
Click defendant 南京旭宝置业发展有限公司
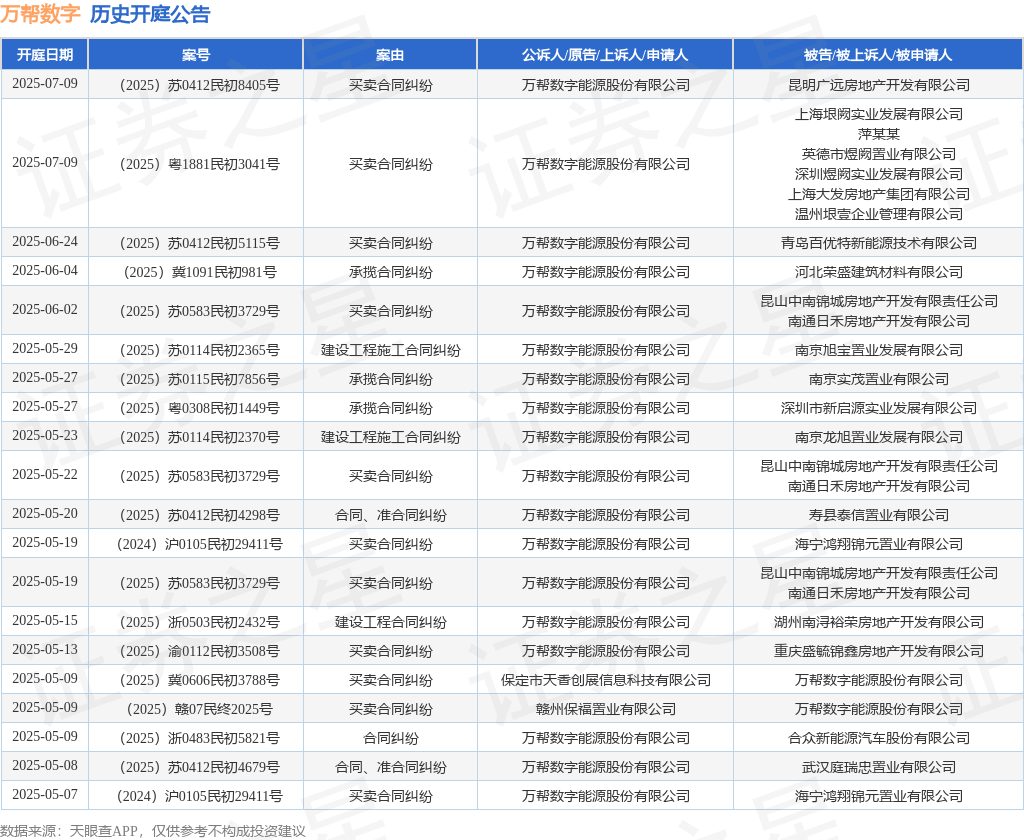coord(878,350)
